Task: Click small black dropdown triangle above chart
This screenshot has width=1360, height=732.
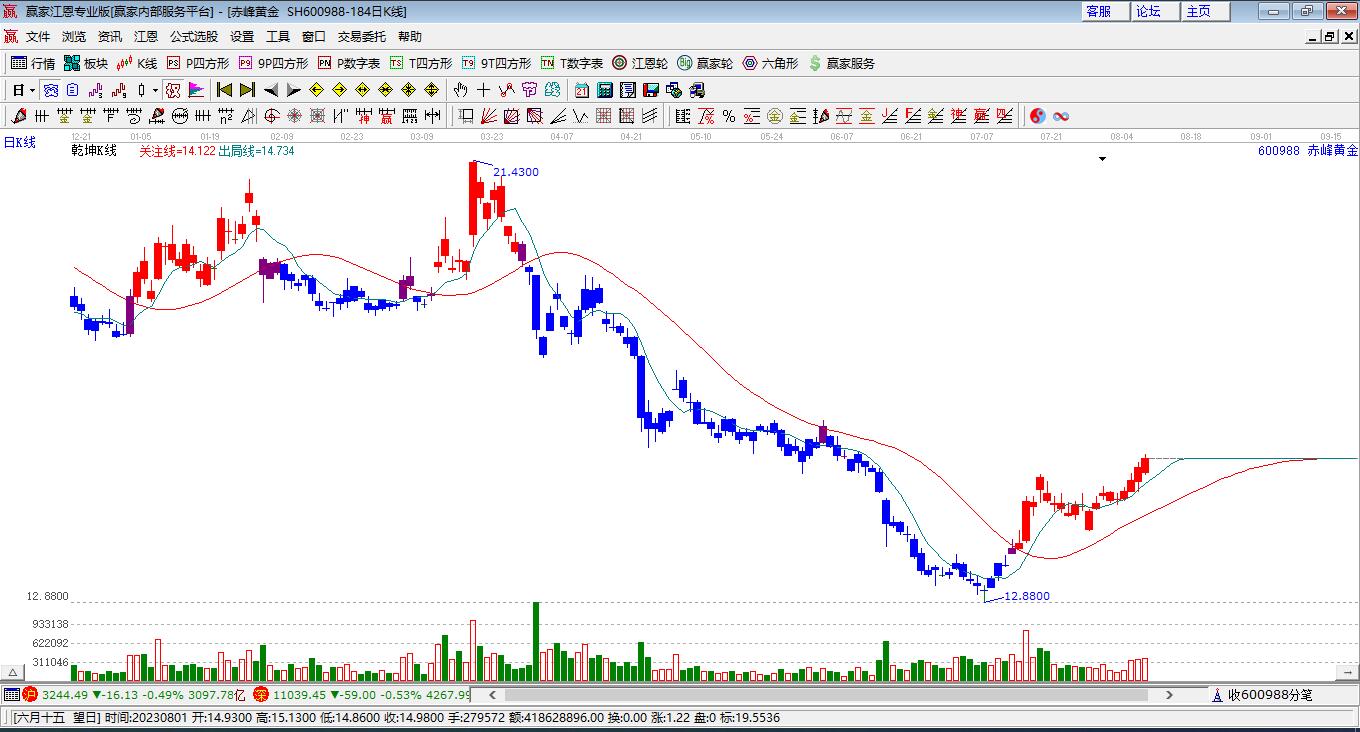Action: [1103, 158]
